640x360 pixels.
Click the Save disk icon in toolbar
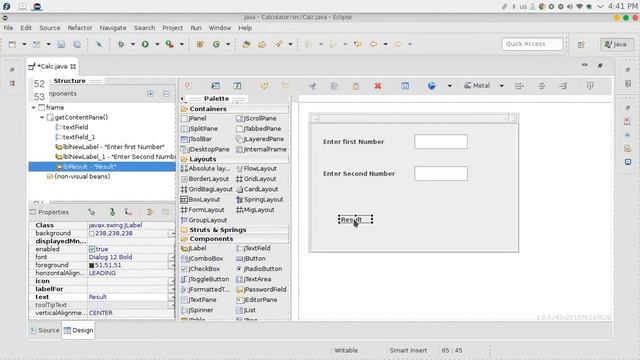[61, 44]
